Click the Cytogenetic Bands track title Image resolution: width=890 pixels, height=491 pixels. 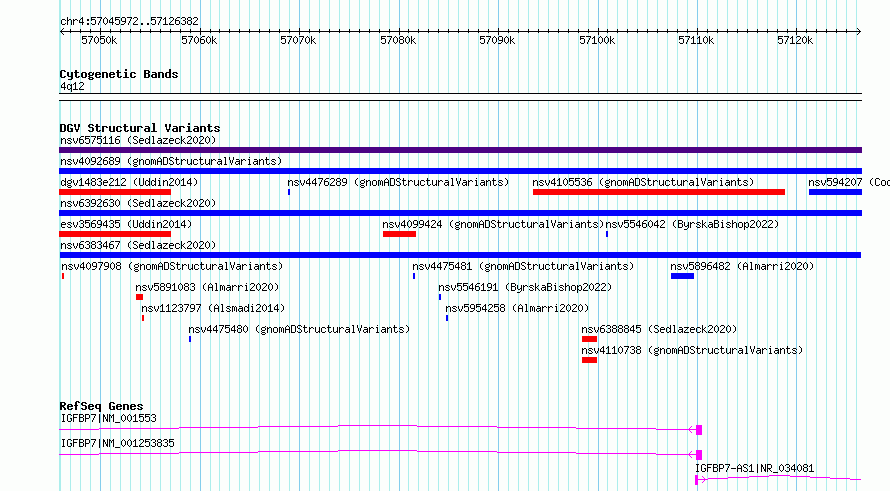click(x=119, y=74)
